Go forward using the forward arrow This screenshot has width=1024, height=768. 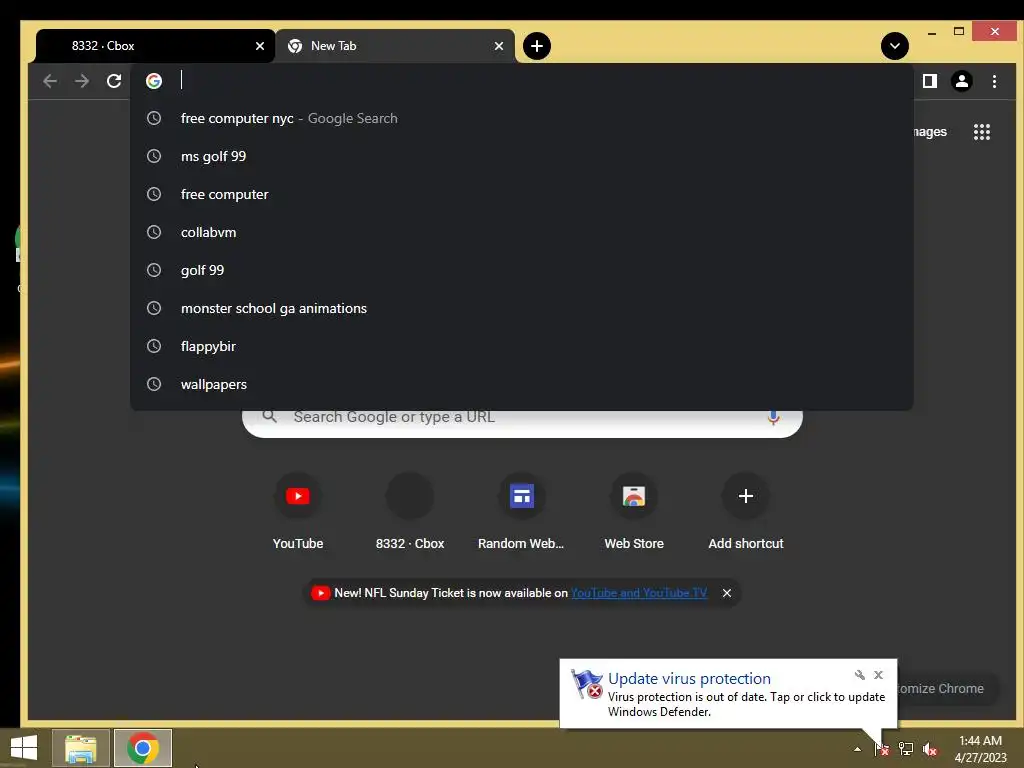82,81
